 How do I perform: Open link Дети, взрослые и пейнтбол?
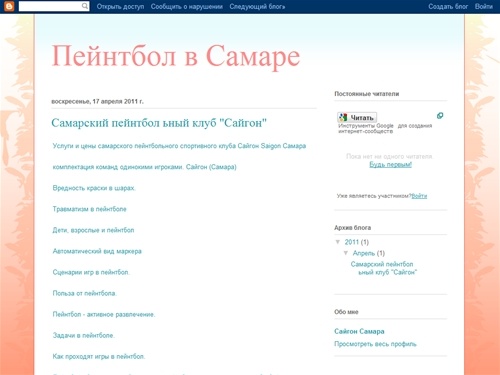coord(93,230)
